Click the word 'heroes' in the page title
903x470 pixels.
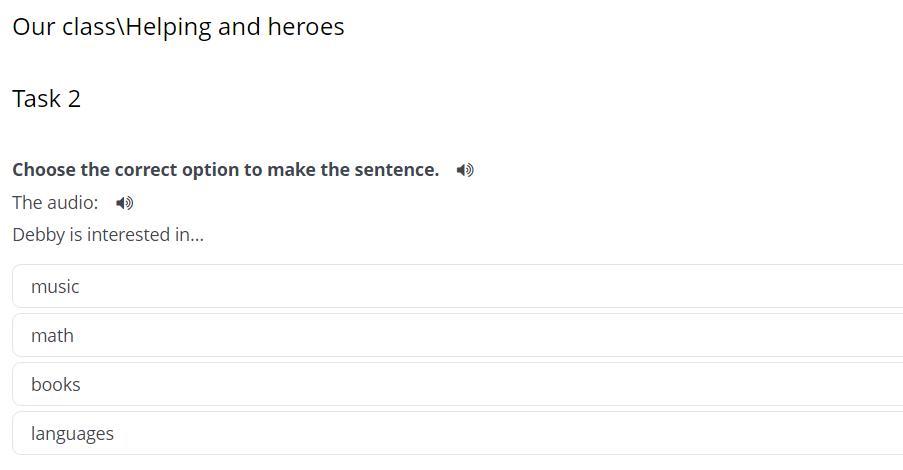click(x=306, y=27)
